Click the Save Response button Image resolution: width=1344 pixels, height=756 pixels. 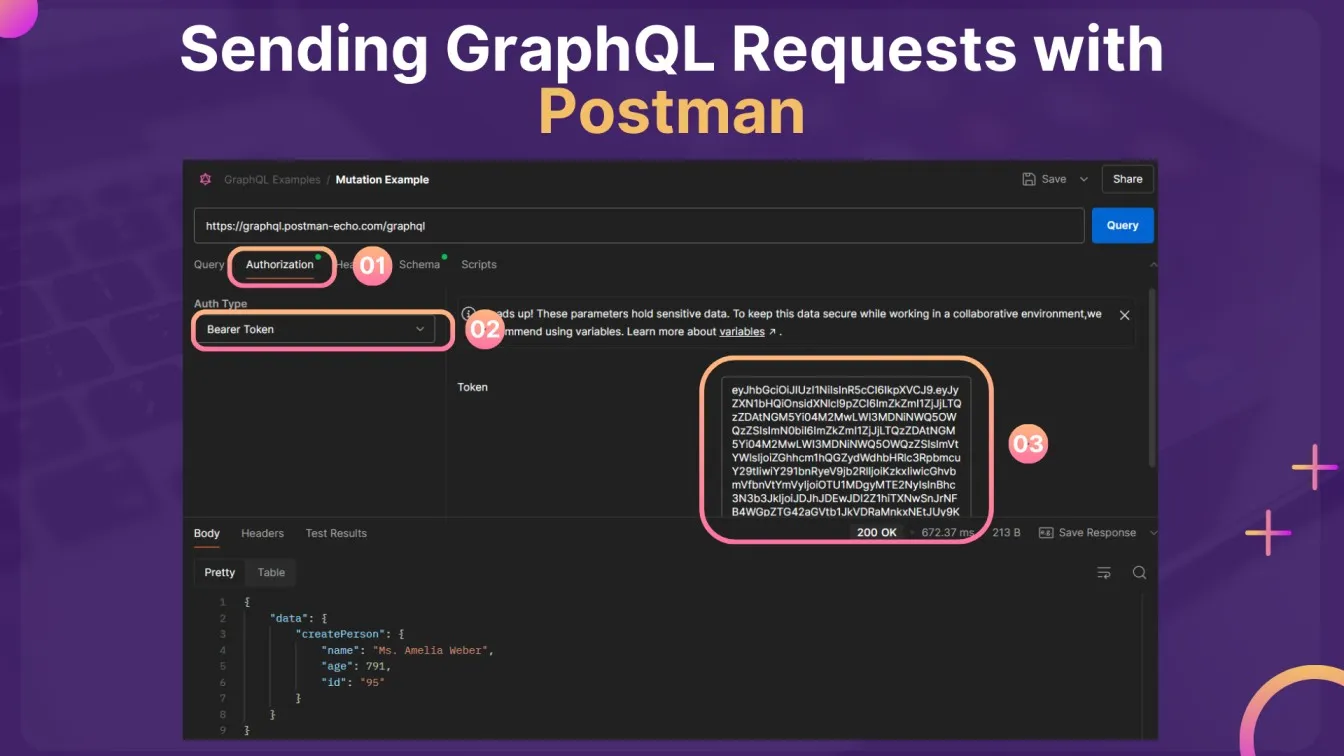1087,533
